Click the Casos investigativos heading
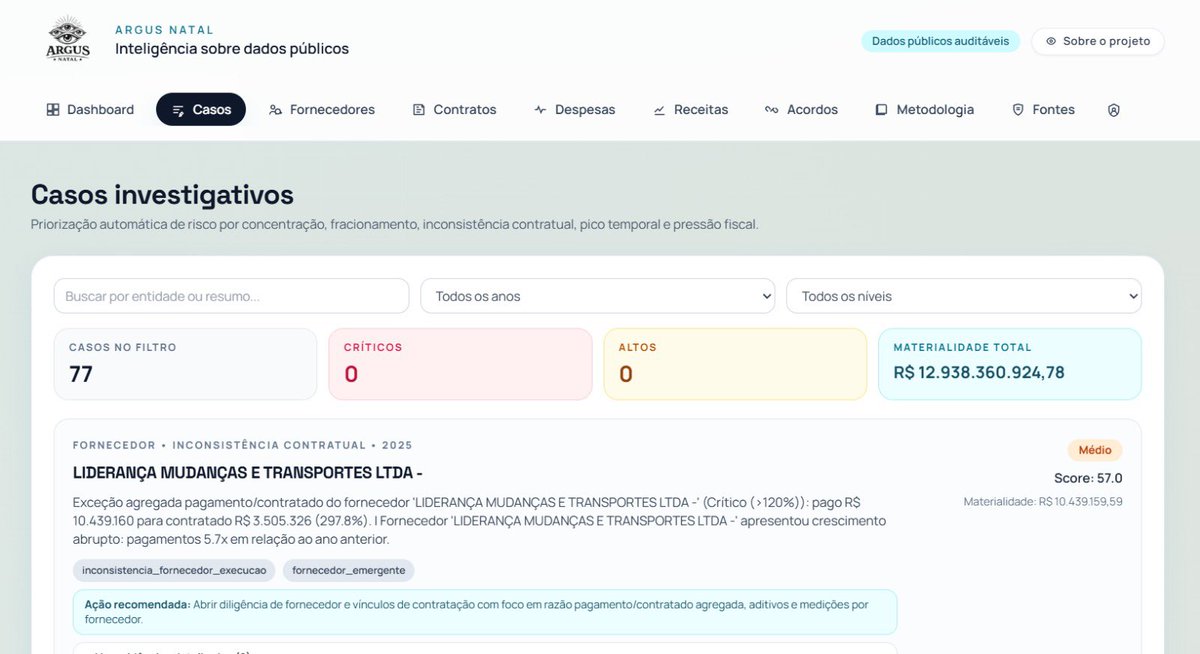The width and height of the screenshot is (1200, 654). [162, 194]
